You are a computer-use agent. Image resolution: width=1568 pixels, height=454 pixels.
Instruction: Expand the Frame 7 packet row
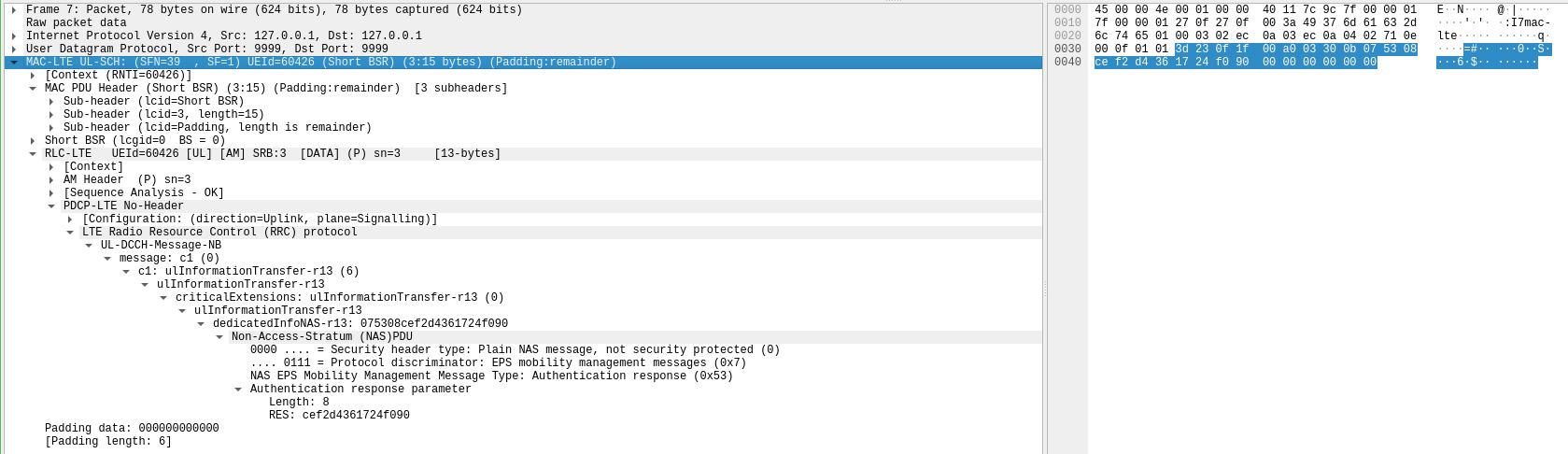14,9
